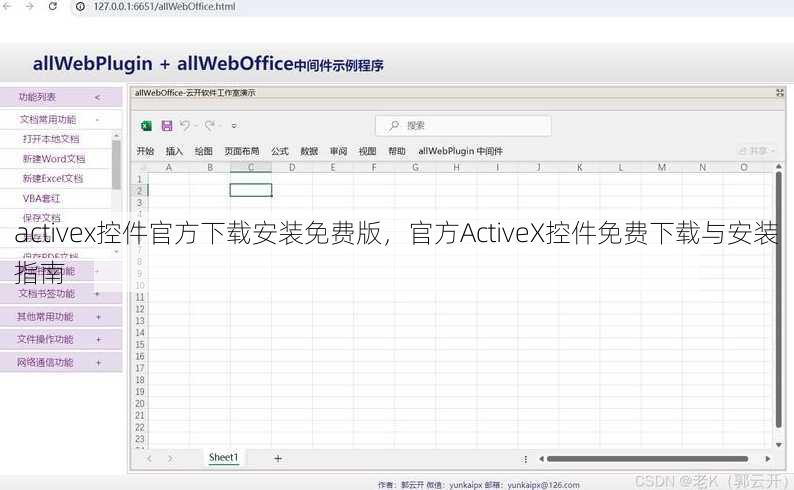Click the VBA套红 list item
This screenshot has width=794, height=490.
pyautogui.click(x=41, y=198)
